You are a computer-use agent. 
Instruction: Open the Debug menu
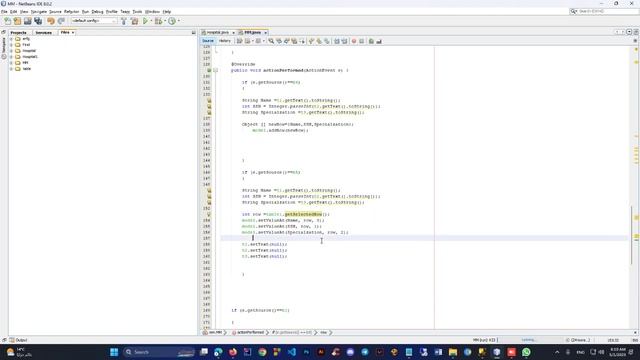click(97, 12)
